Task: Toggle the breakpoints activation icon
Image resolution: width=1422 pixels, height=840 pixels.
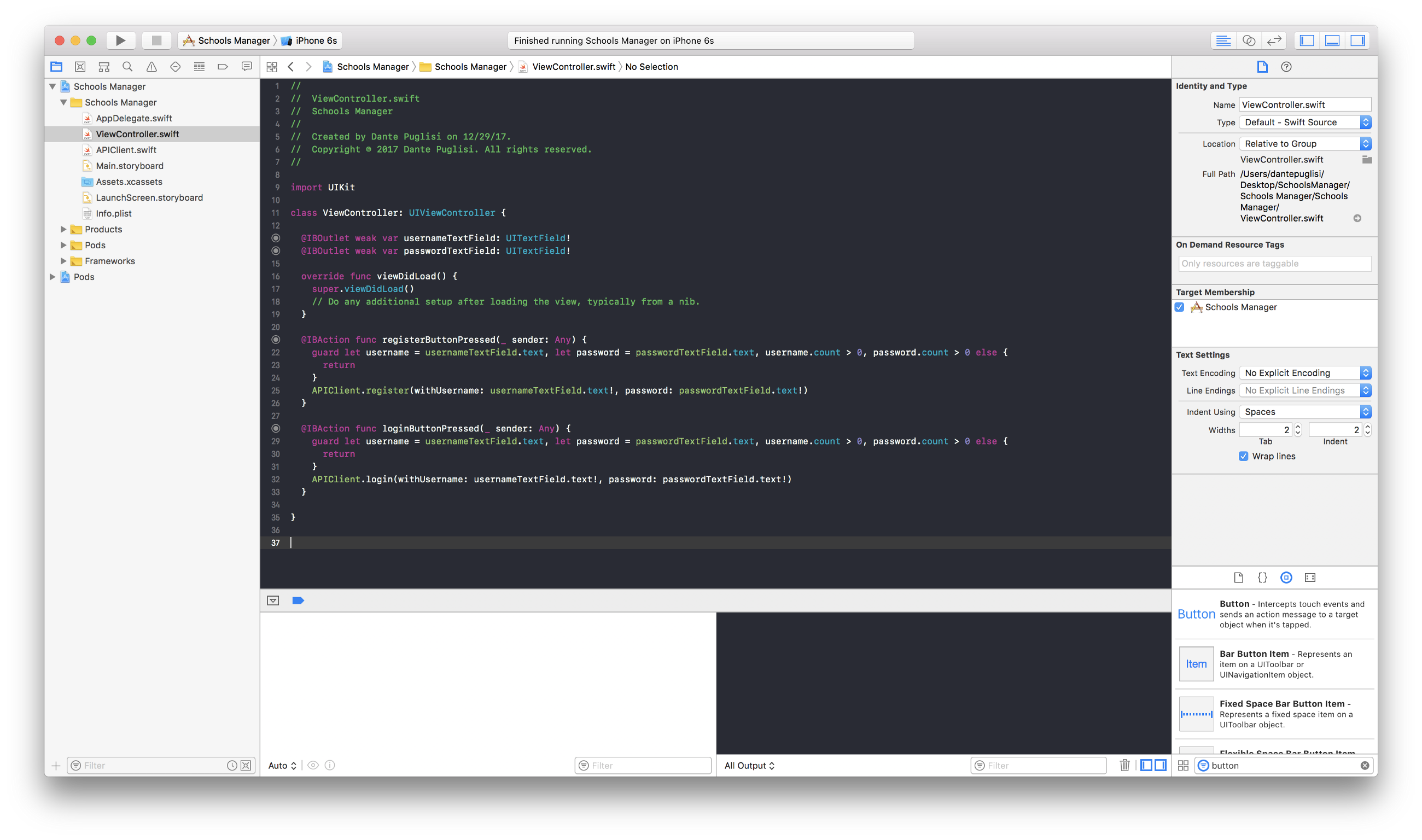Action: click(x=298, y=600)
